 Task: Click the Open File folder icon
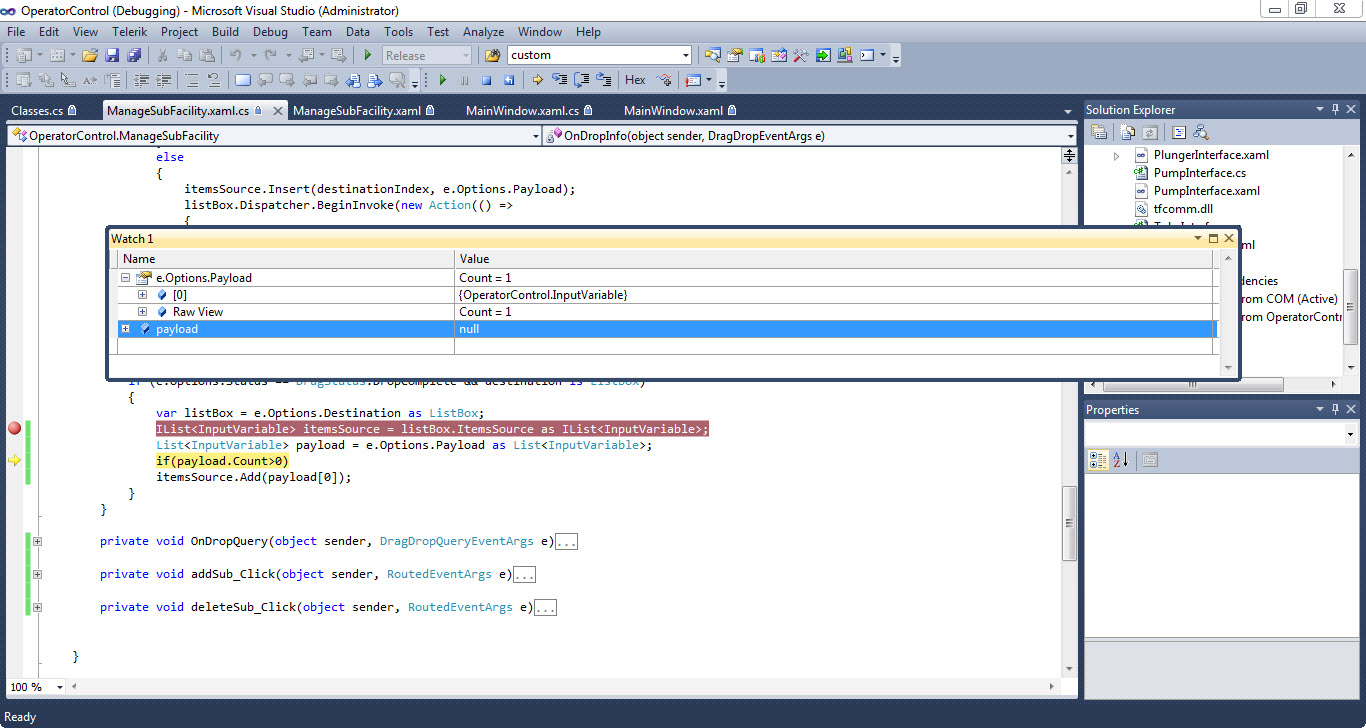90,56
